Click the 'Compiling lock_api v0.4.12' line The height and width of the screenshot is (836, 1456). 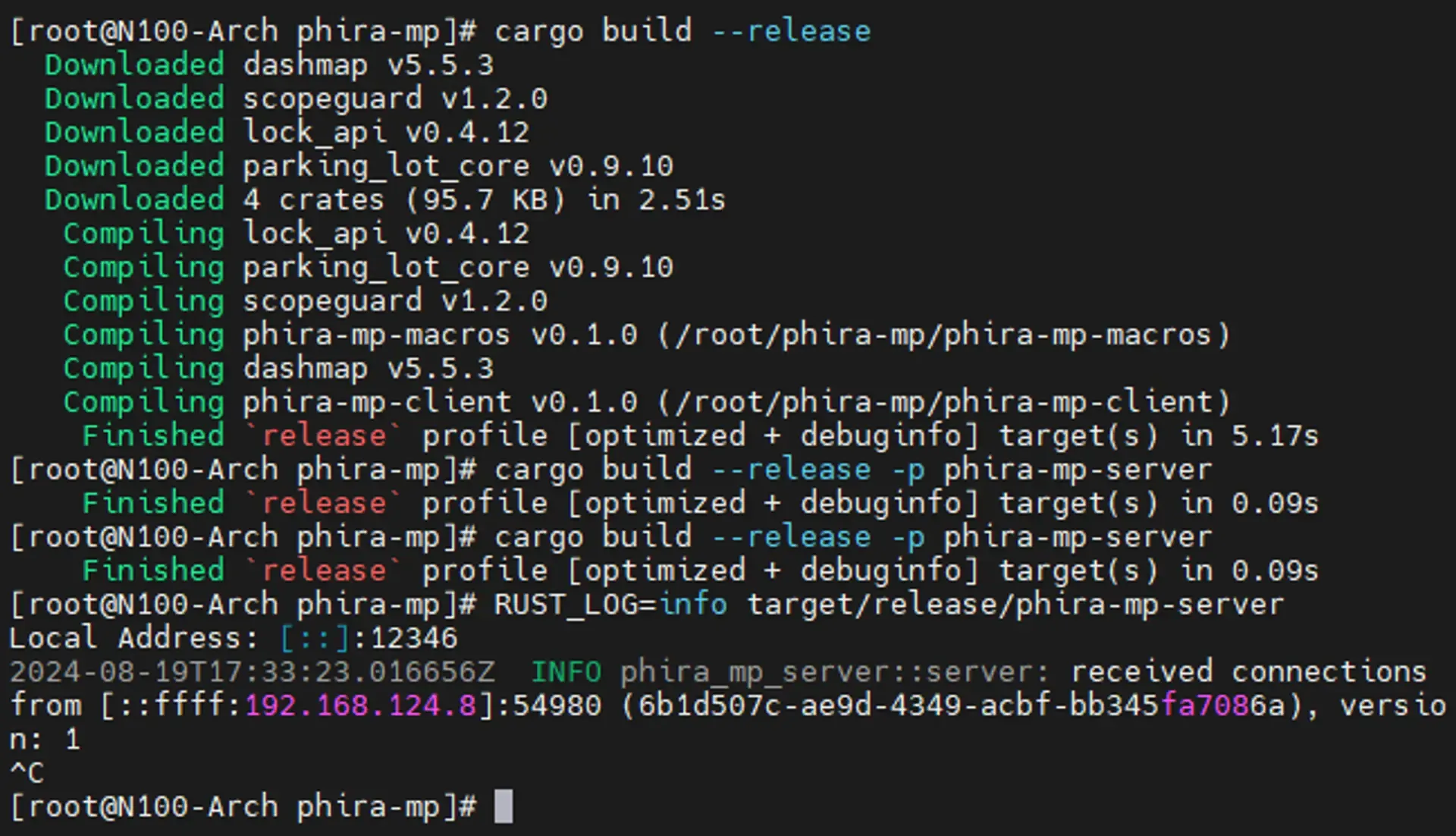click(x=296, y=234)
